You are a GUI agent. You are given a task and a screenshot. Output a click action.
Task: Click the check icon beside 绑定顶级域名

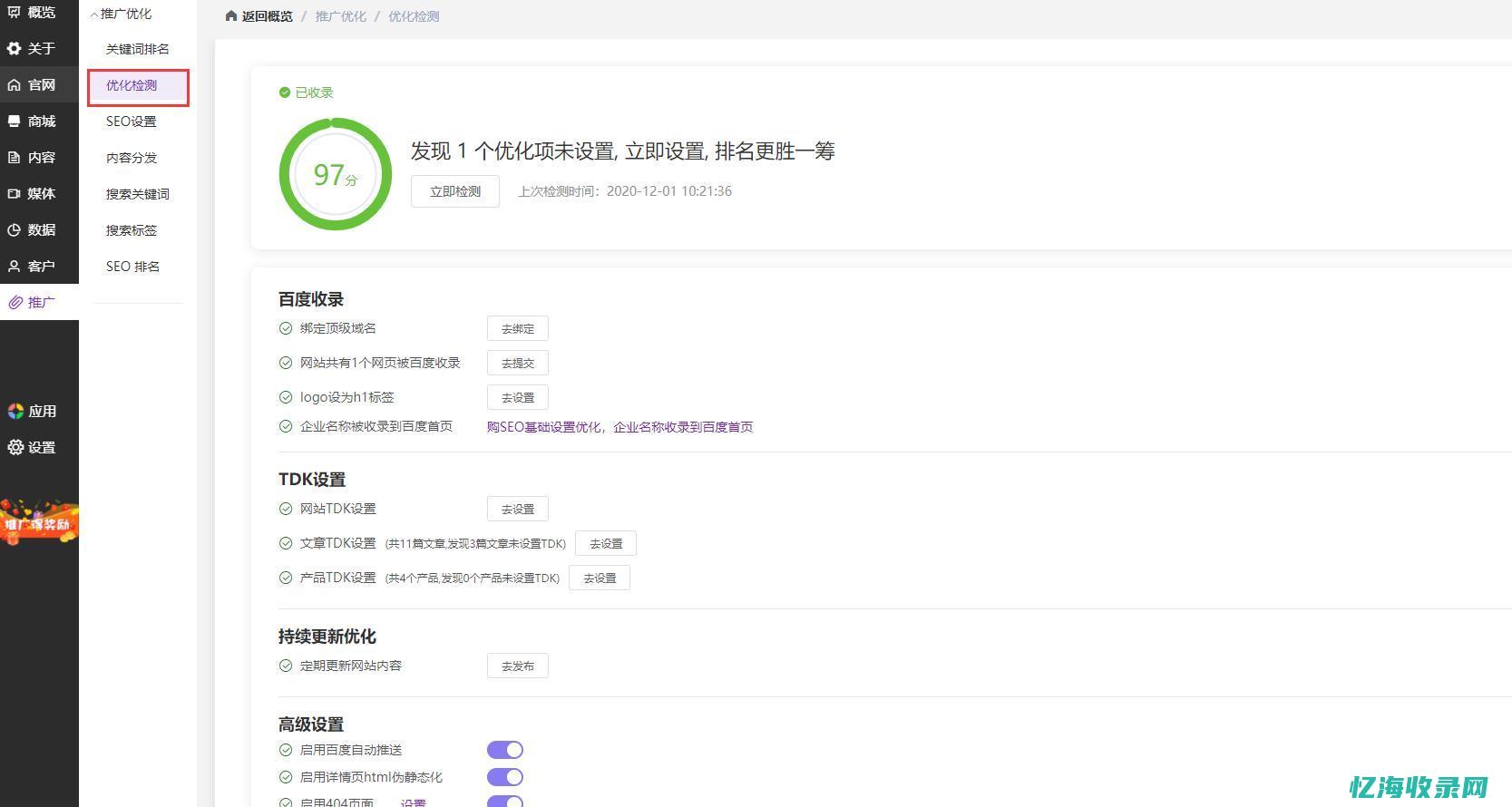tap(286, 328)
